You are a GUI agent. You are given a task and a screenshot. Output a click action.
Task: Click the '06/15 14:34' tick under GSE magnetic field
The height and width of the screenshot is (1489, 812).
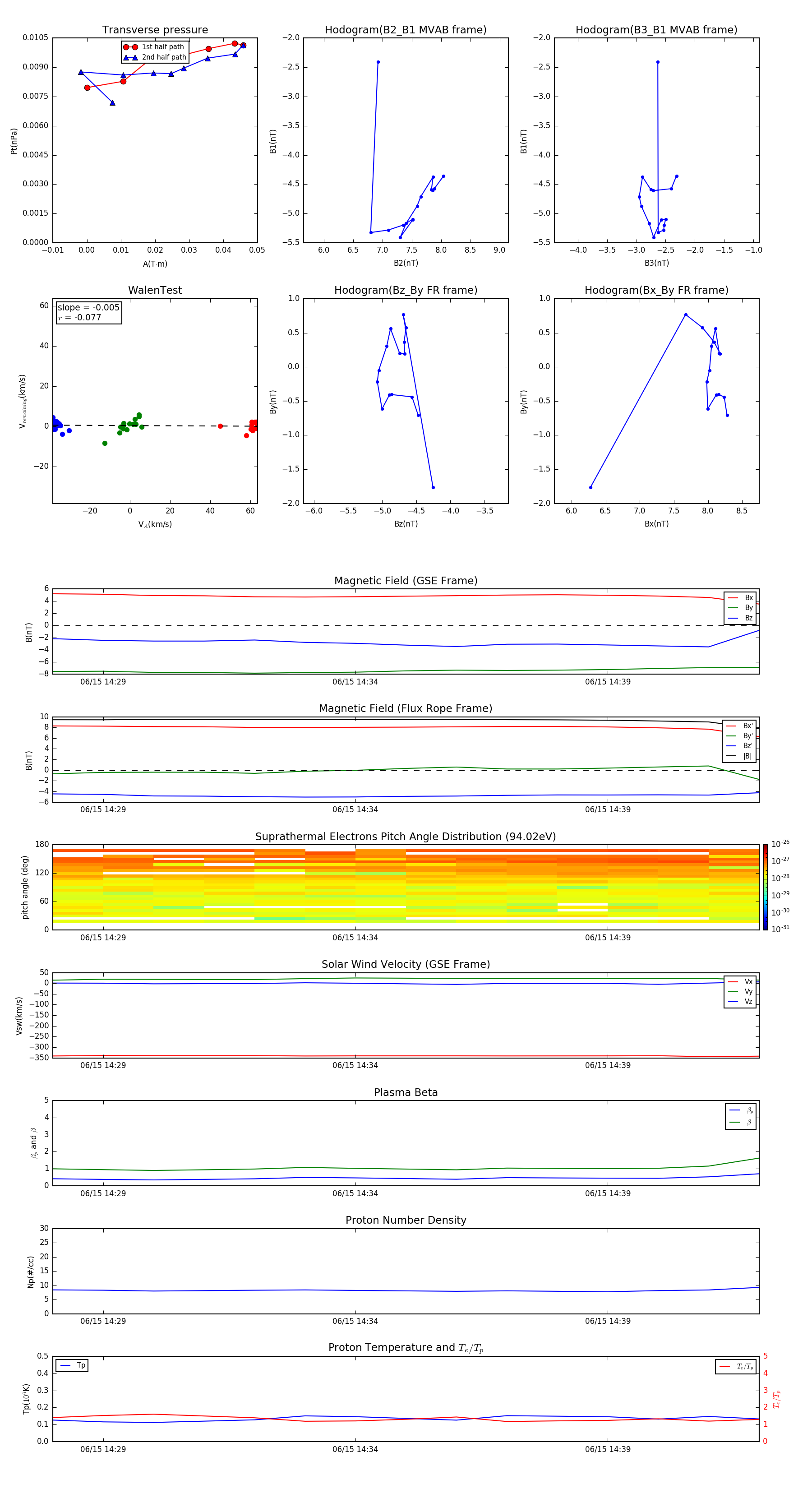355,681
